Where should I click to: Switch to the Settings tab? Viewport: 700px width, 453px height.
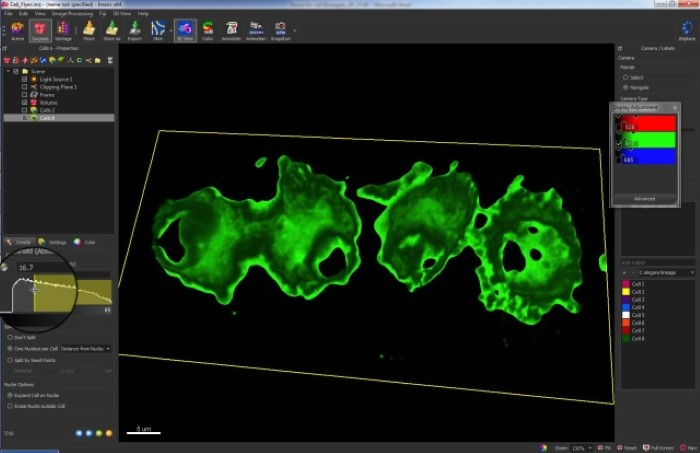click(53, 242)
